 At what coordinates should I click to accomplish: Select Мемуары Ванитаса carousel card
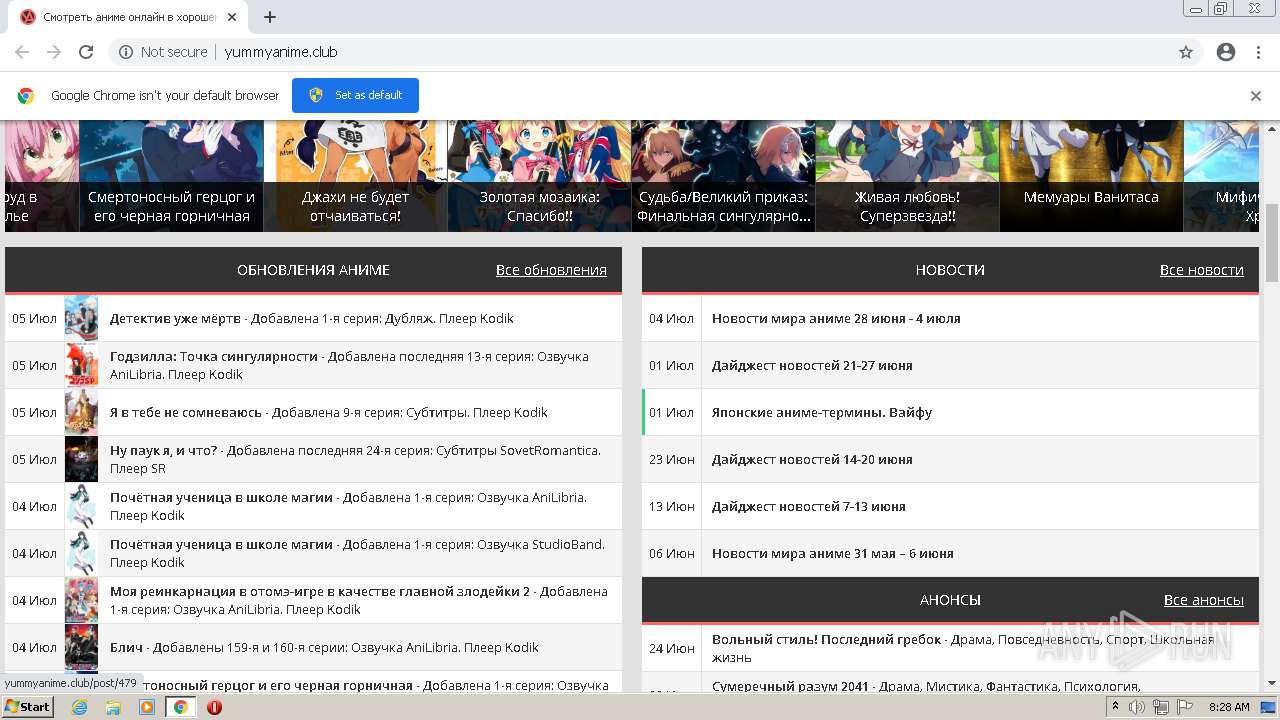coord(1091,176)
